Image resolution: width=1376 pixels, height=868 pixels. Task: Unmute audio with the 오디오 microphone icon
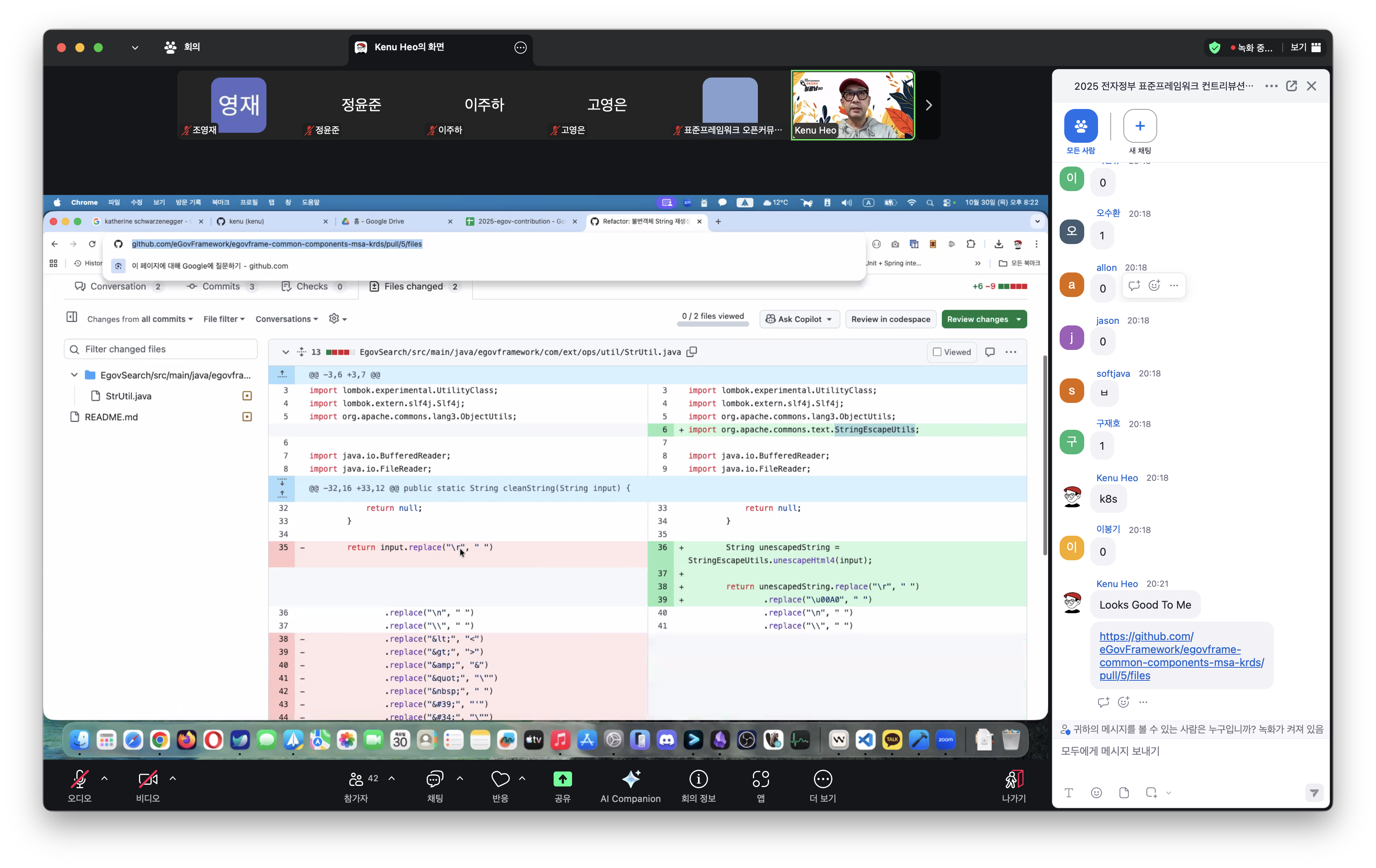79,779
